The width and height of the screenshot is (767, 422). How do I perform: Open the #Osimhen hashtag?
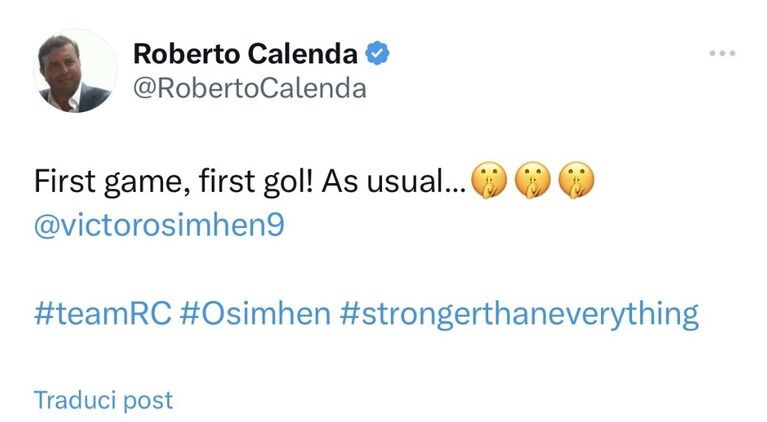255,313
